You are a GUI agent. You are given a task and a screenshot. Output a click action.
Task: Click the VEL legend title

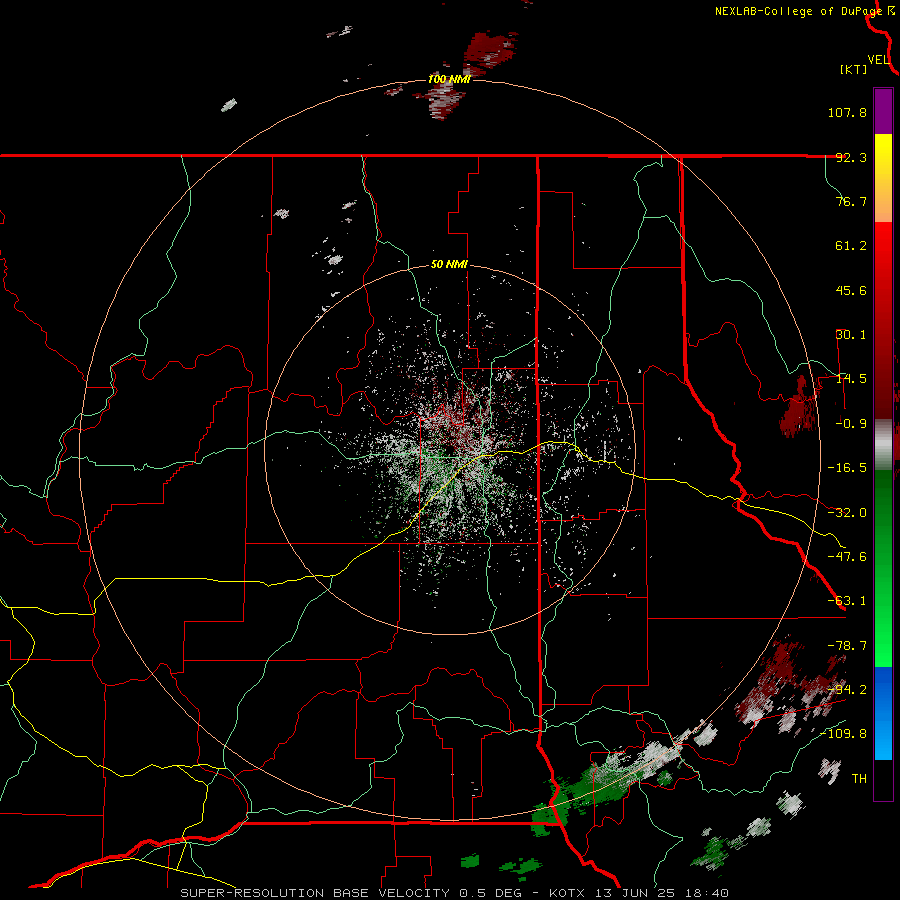tap(878, 60)
